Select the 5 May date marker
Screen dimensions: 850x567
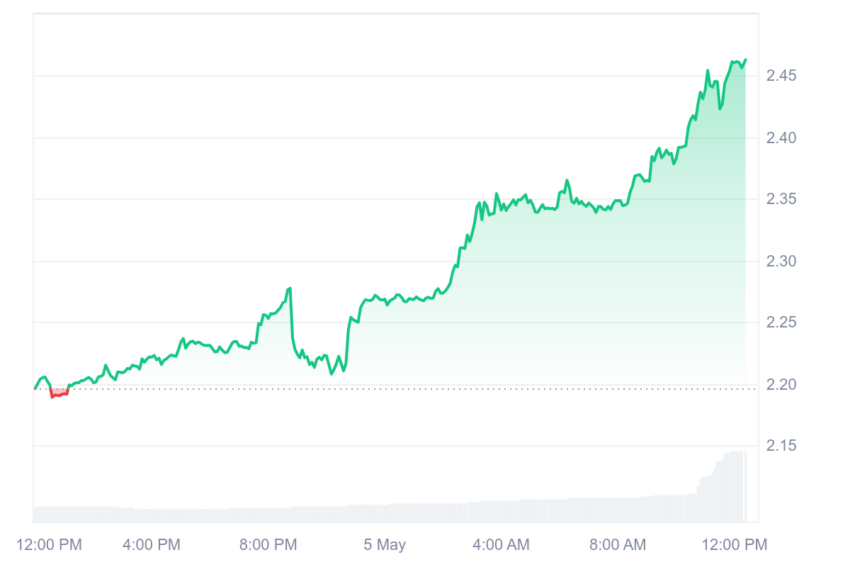384,544
